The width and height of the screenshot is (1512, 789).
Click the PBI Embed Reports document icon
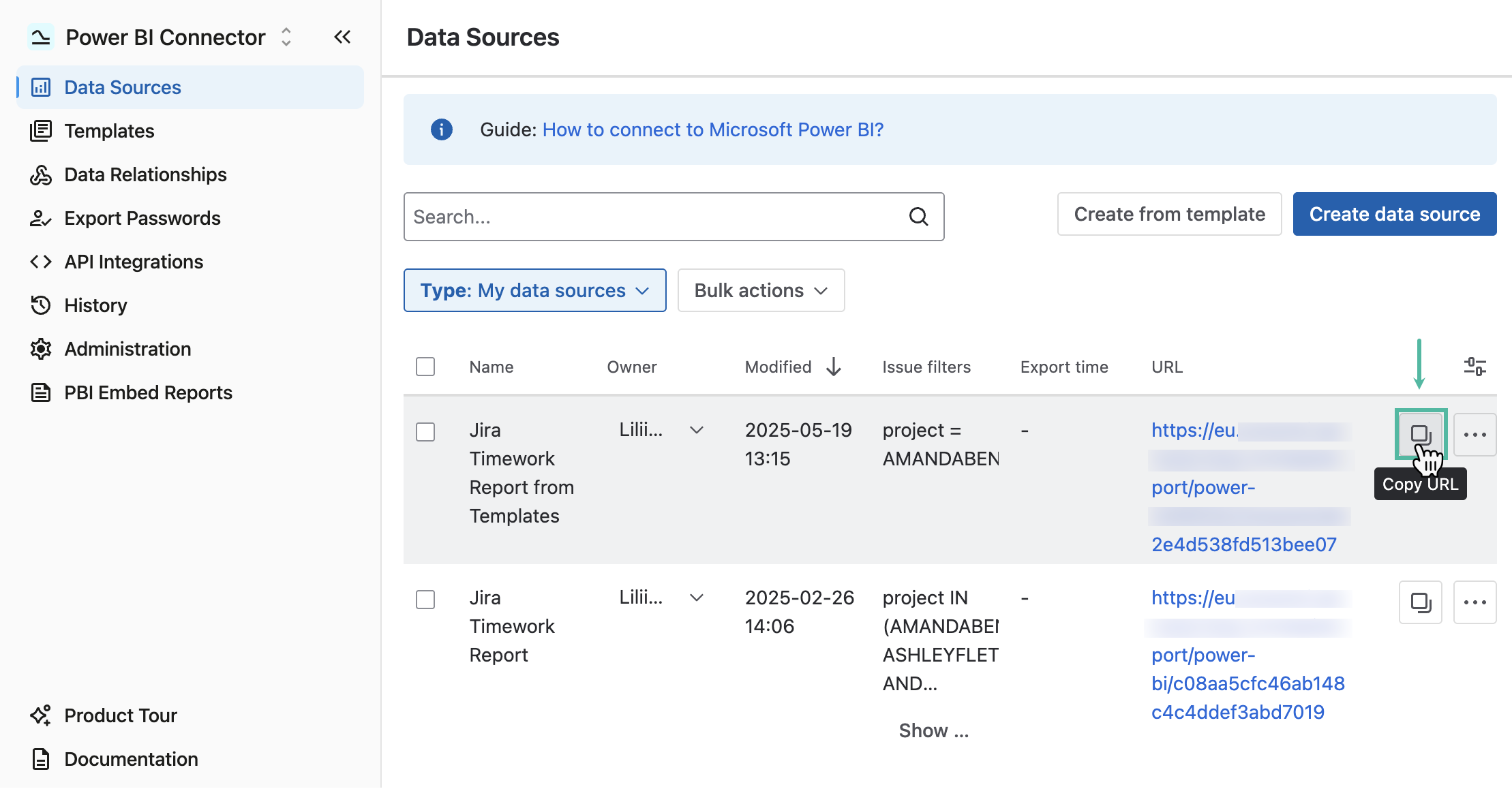coord(41,392)
